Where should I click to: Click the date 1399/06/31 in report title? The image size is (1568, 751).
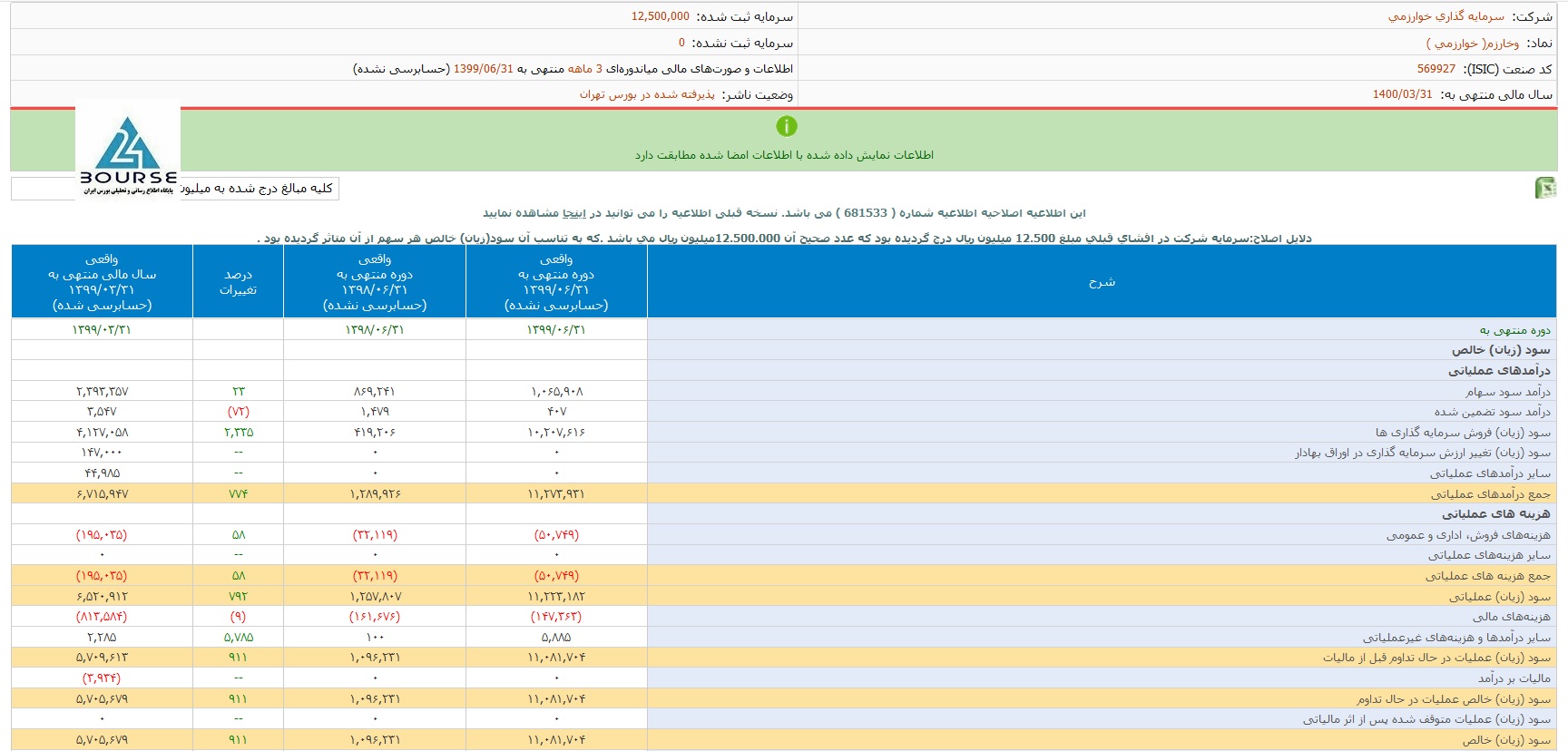pos(483,69)
